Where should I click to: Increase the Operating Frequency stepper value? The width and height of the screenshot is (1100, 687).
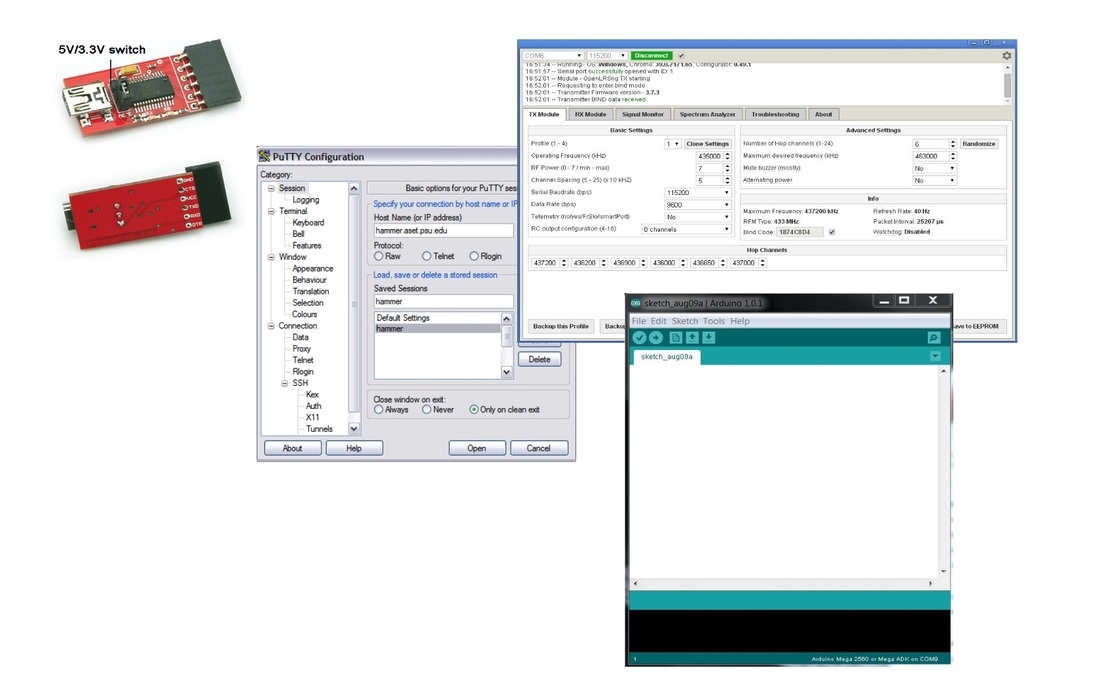coord(727,154)
